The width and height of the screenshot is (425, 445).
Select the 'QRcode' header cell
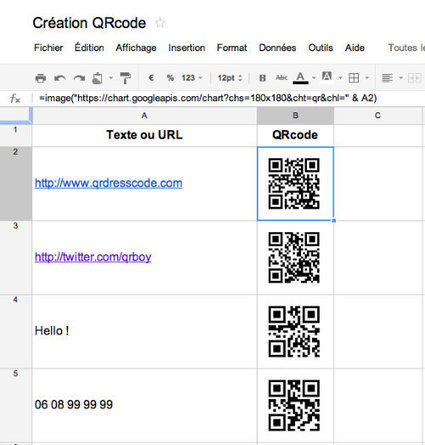coord(295,135)
